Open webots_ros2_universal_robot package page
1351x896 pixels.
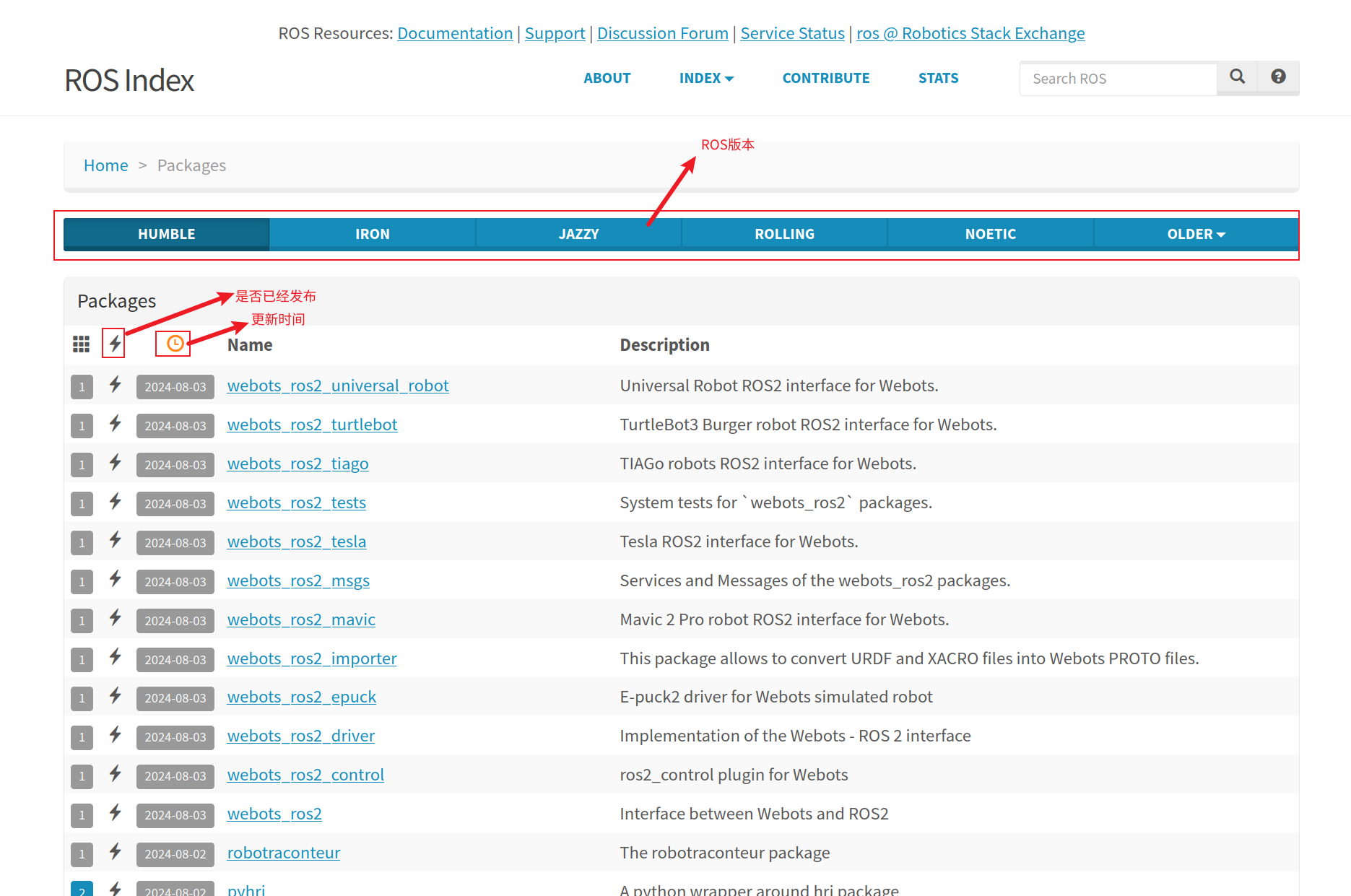point(338,386)
